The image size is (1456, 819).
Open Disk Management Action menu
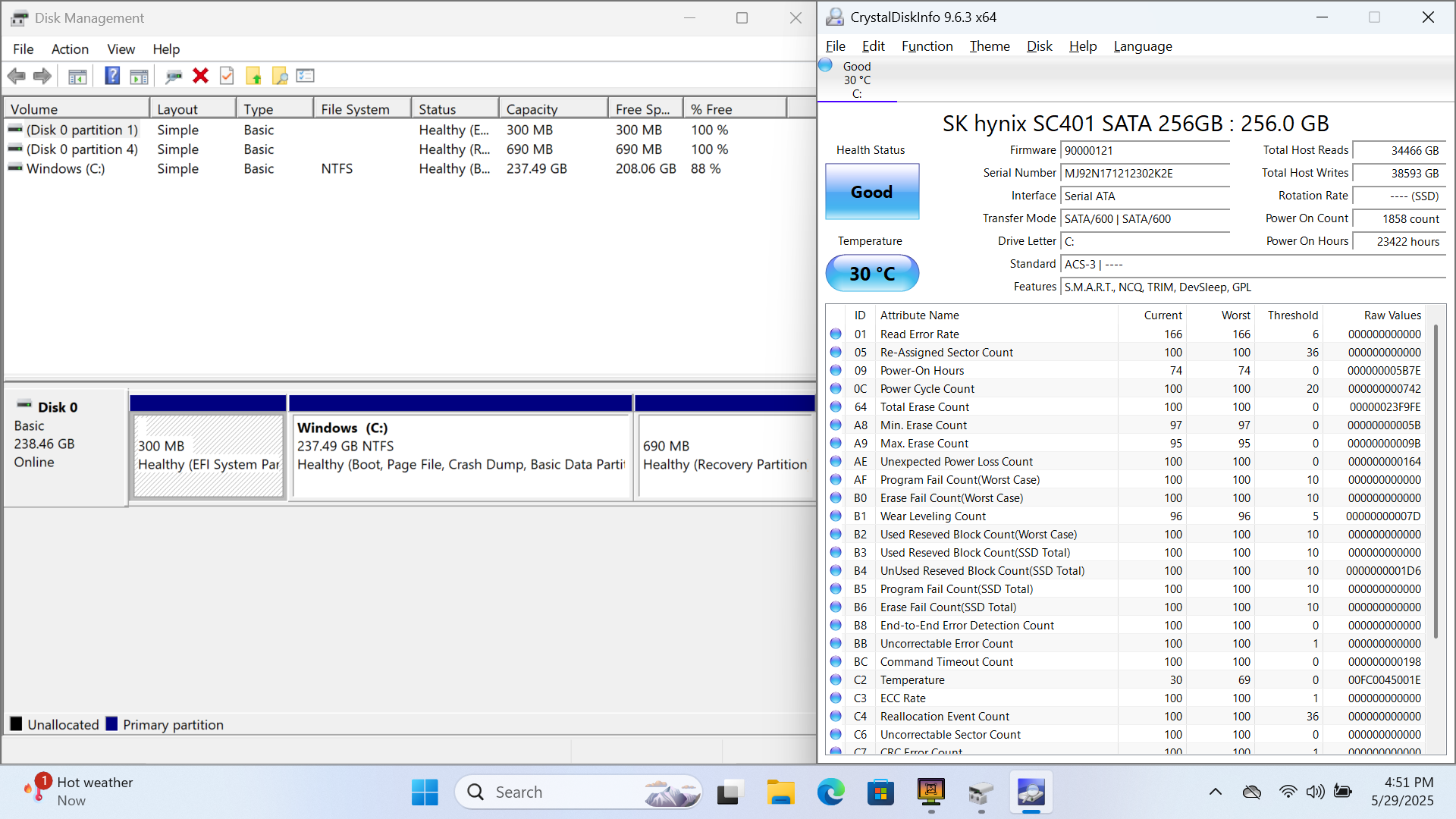(x=70, y=49)
